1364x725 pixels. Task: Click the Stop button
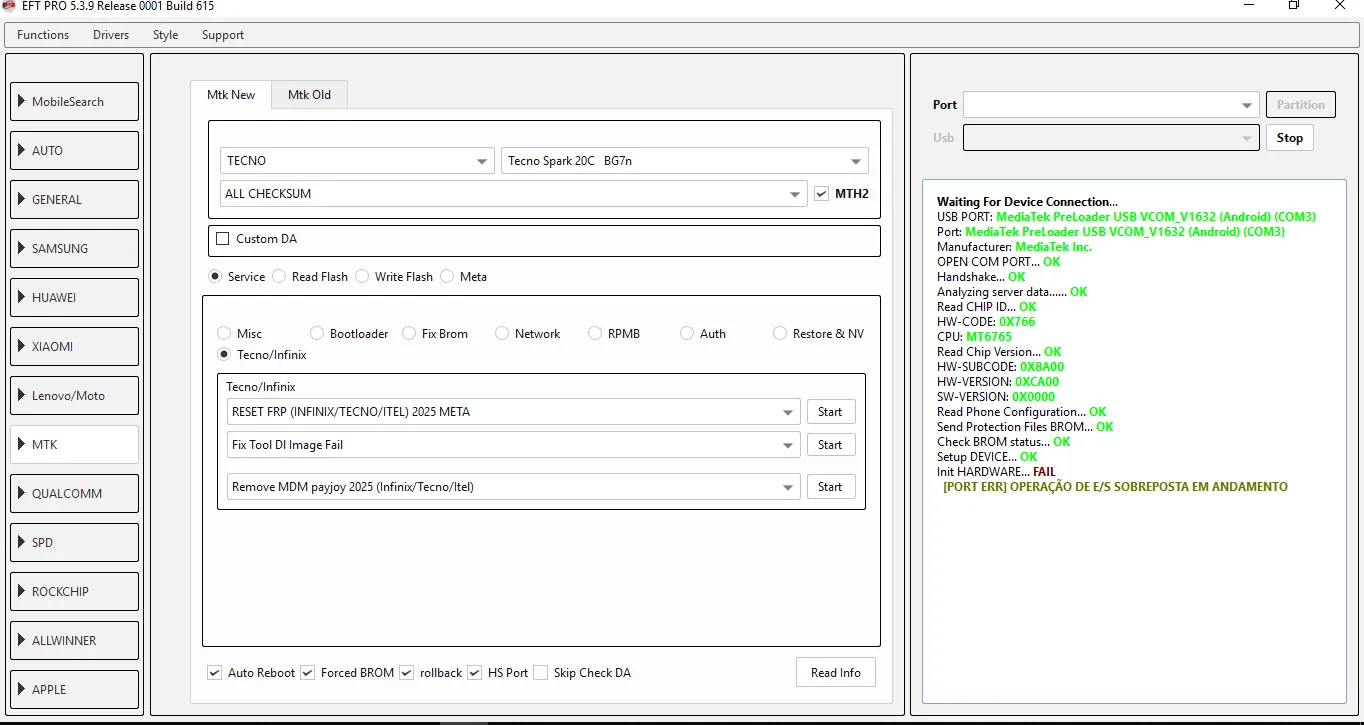click(x=1289, y=138)
